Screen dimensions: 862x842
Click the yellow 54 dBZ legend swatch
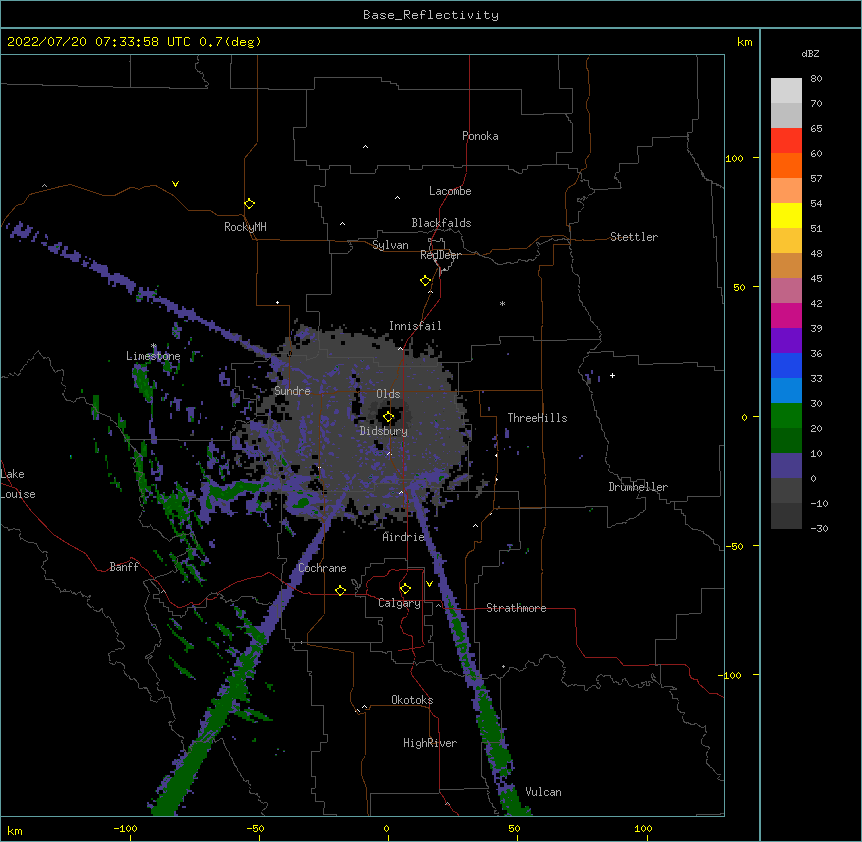click(786, 215)
